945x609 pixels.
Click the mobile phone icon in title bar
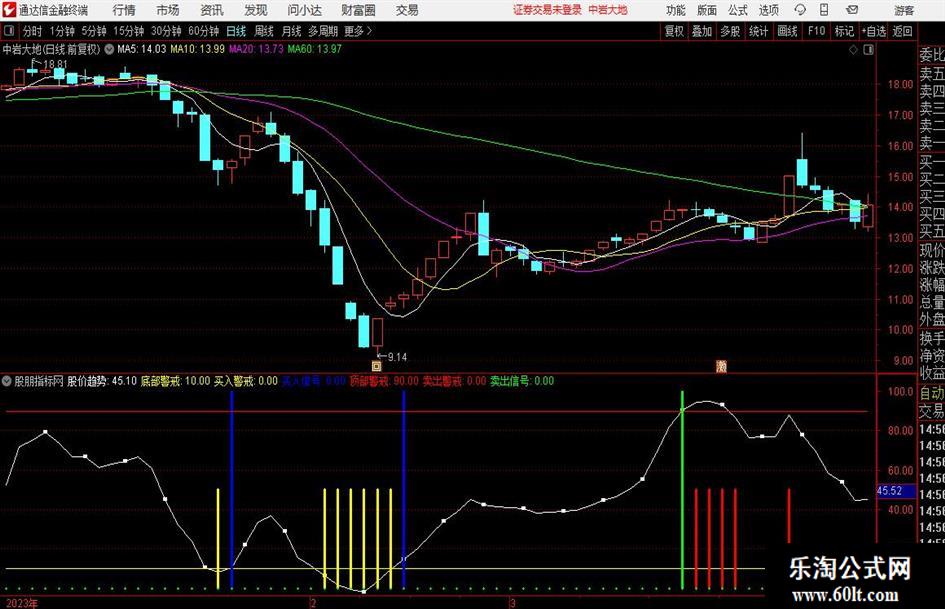[824, 10]
